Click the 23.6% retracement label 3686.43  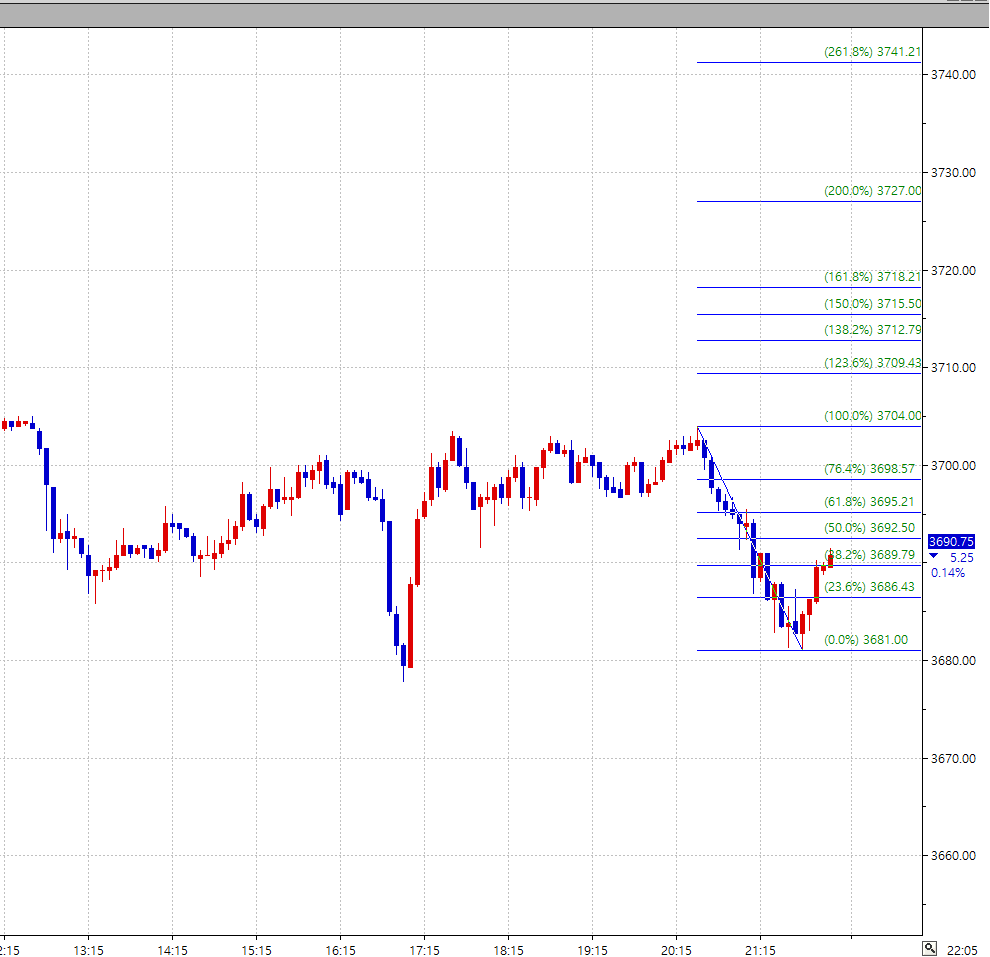869,587
